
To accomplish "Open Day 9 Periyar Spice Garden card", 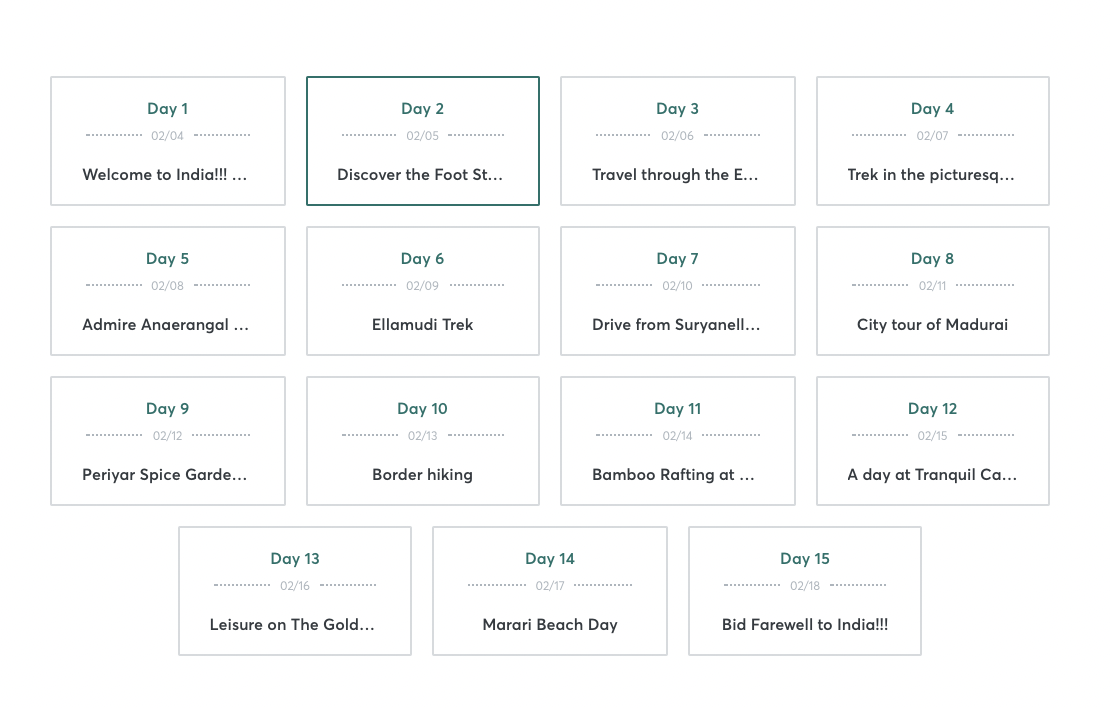I will [167, 441].
